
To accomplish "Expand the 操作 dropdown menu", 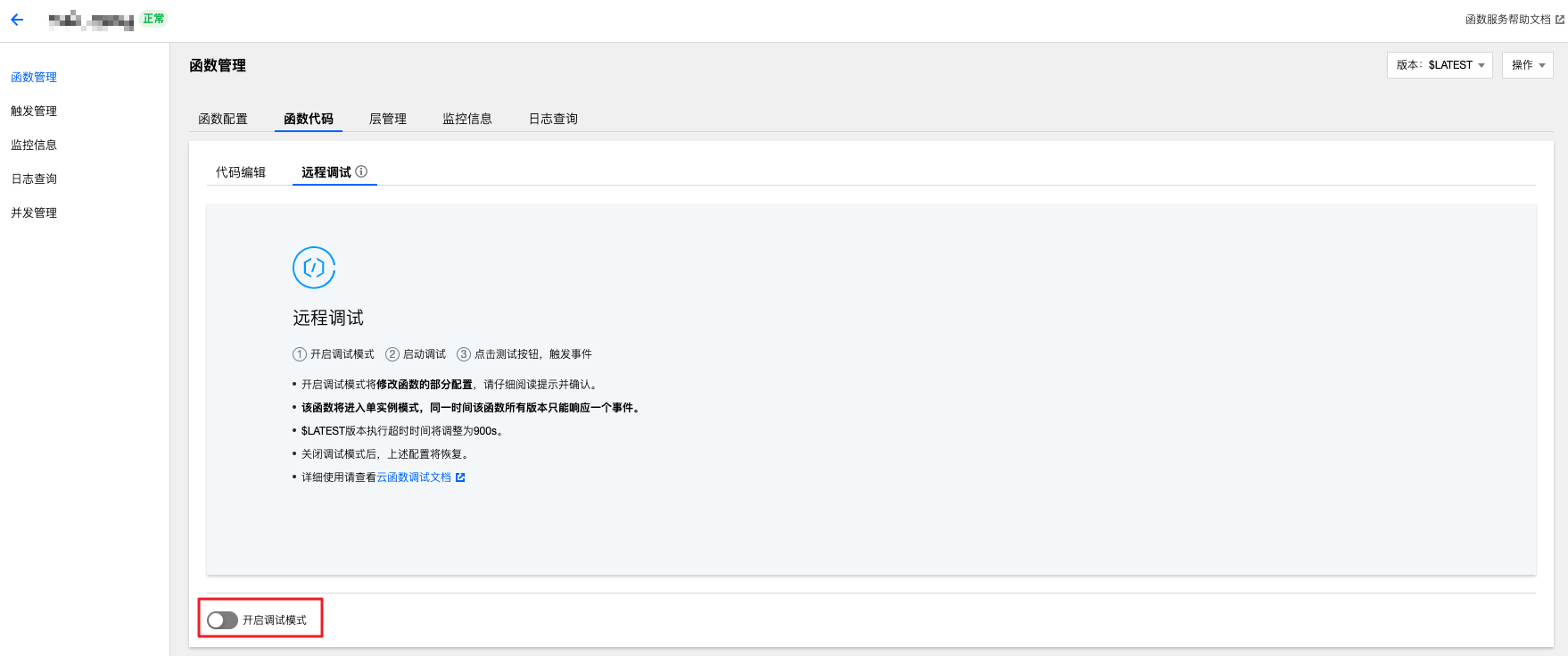I will (x=1527, y=65).
